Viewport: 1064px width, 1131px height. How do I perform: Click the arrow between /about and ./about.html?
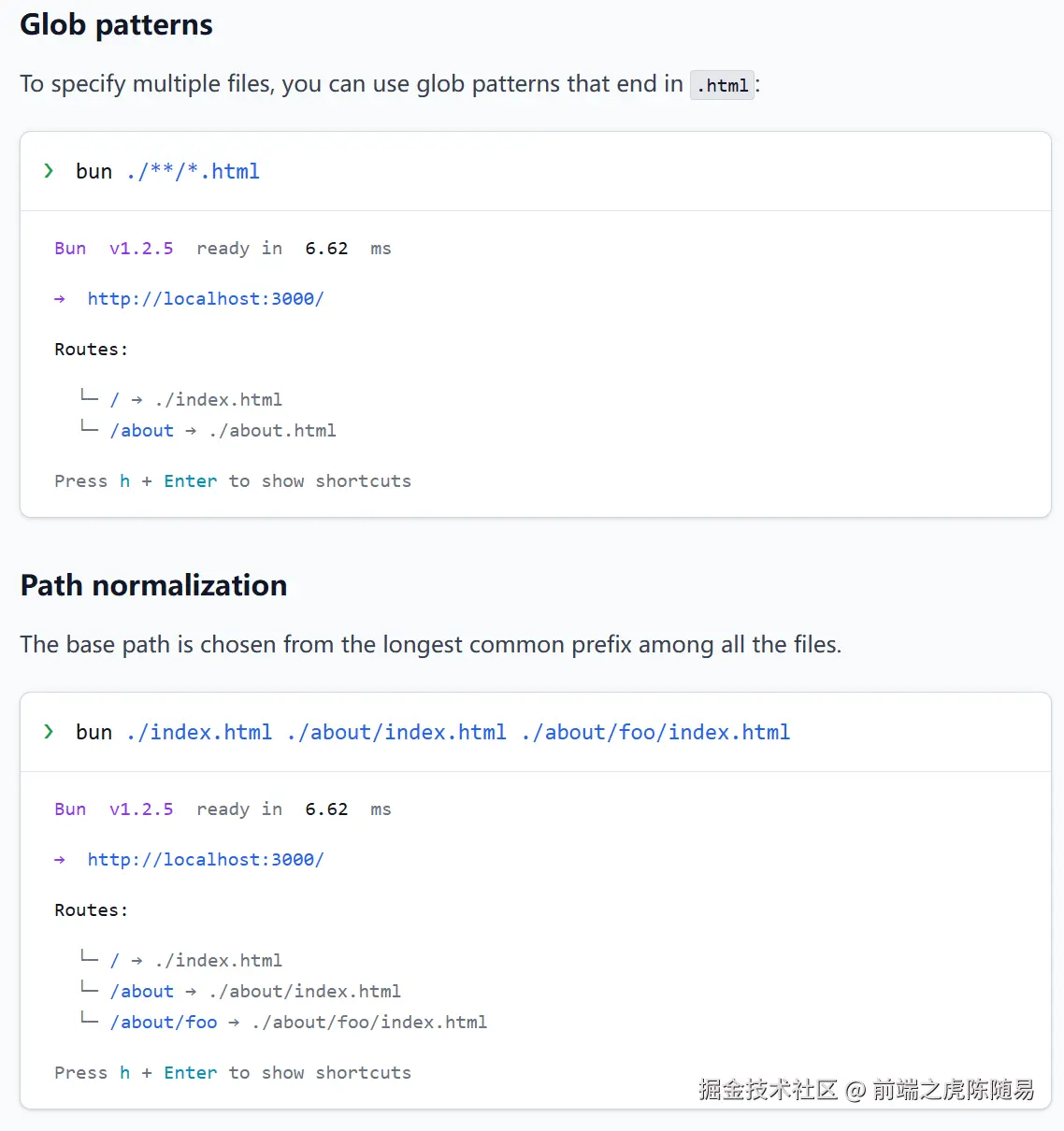(191, 431)
